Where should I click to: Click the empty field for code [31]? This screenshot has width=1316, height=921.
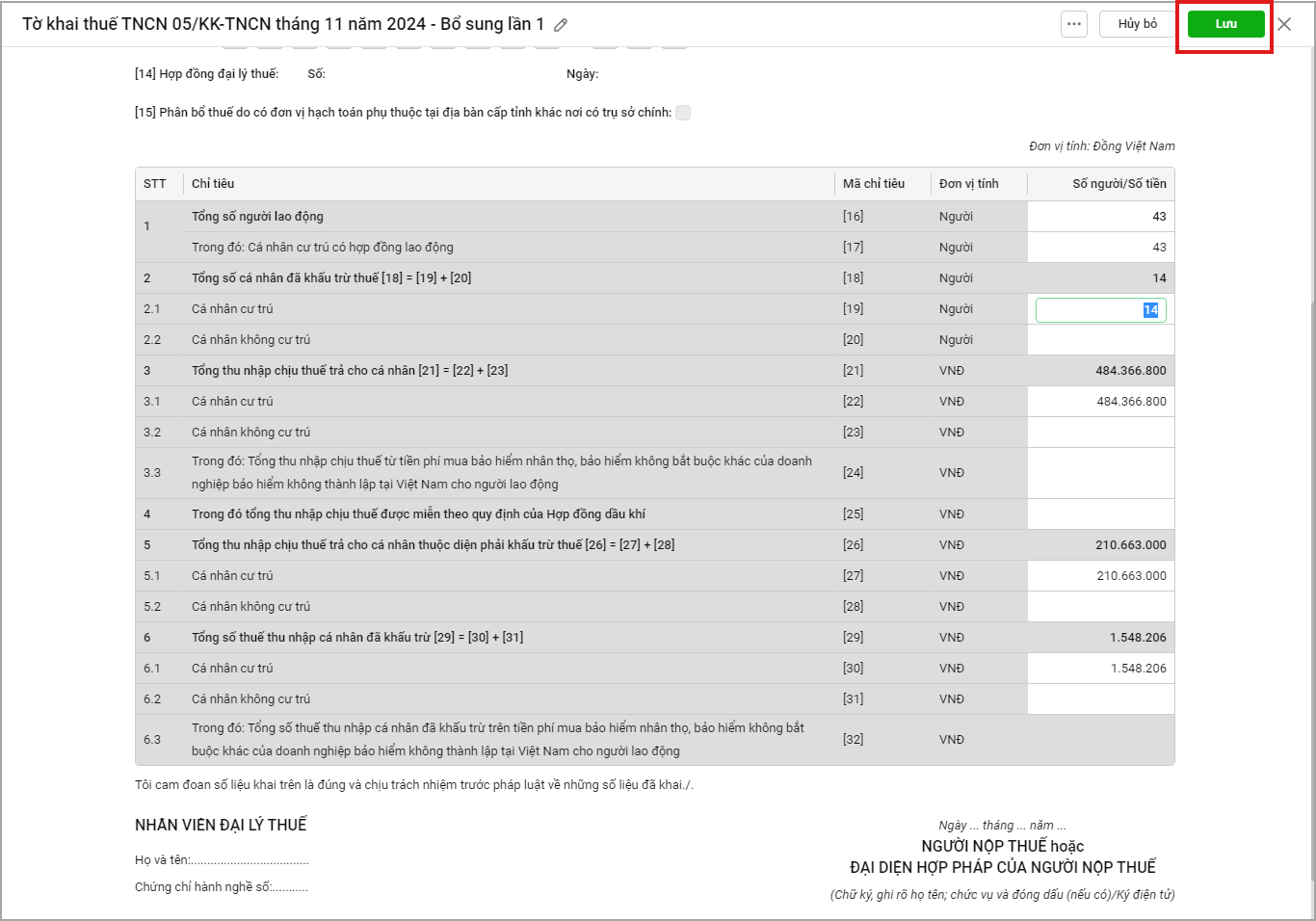coord(1100,699)
